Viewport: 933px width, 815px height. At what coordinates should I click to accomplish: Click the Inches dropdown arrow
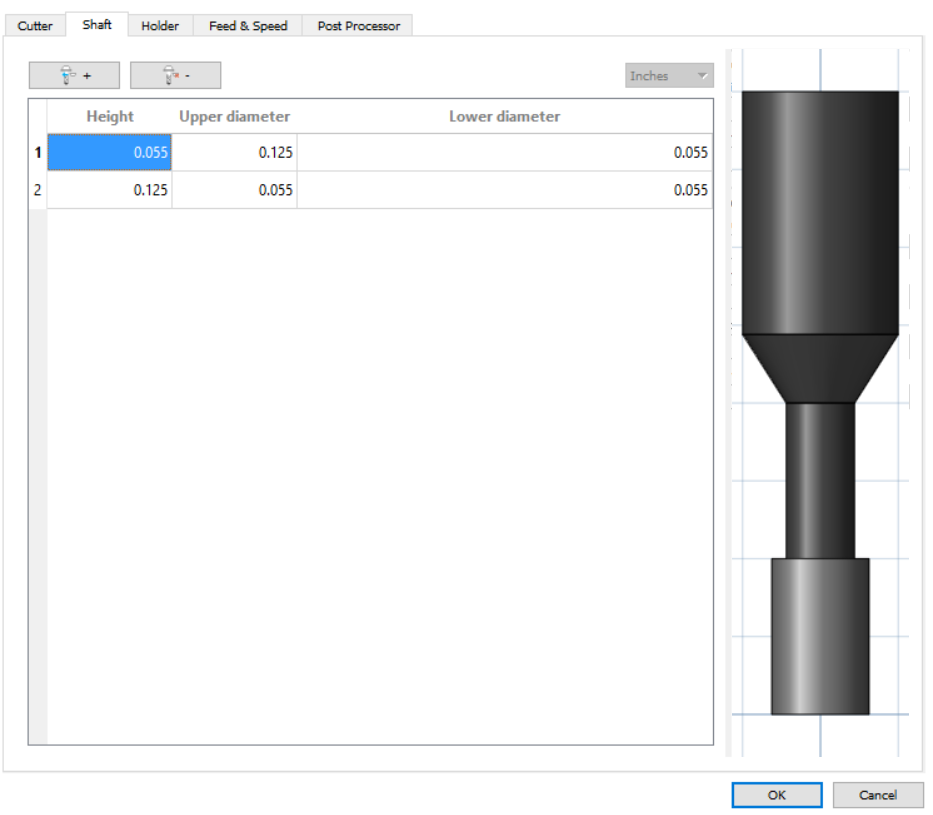point(701,75)
